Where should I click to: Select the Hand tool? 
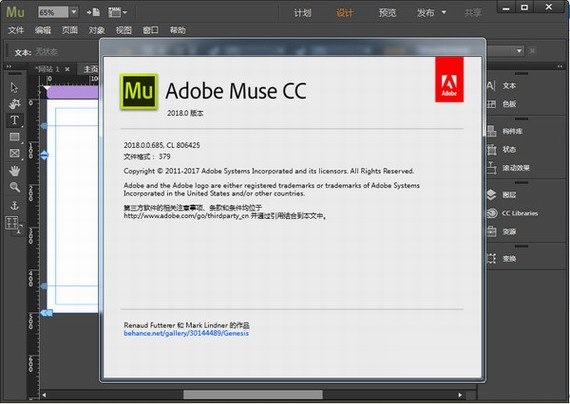pos(14,171)
